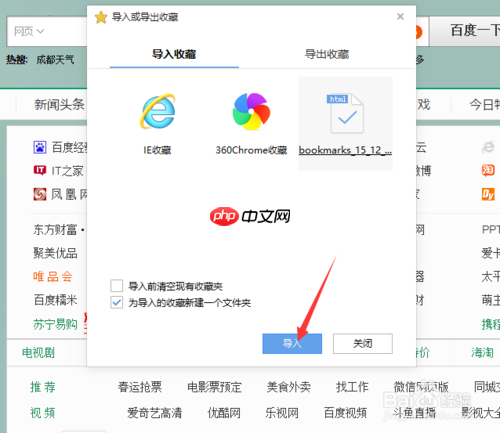Viewport: 500px width, 433px height.
Task: Click the IT之家 red icon
Action: click(x=40, y=170)
